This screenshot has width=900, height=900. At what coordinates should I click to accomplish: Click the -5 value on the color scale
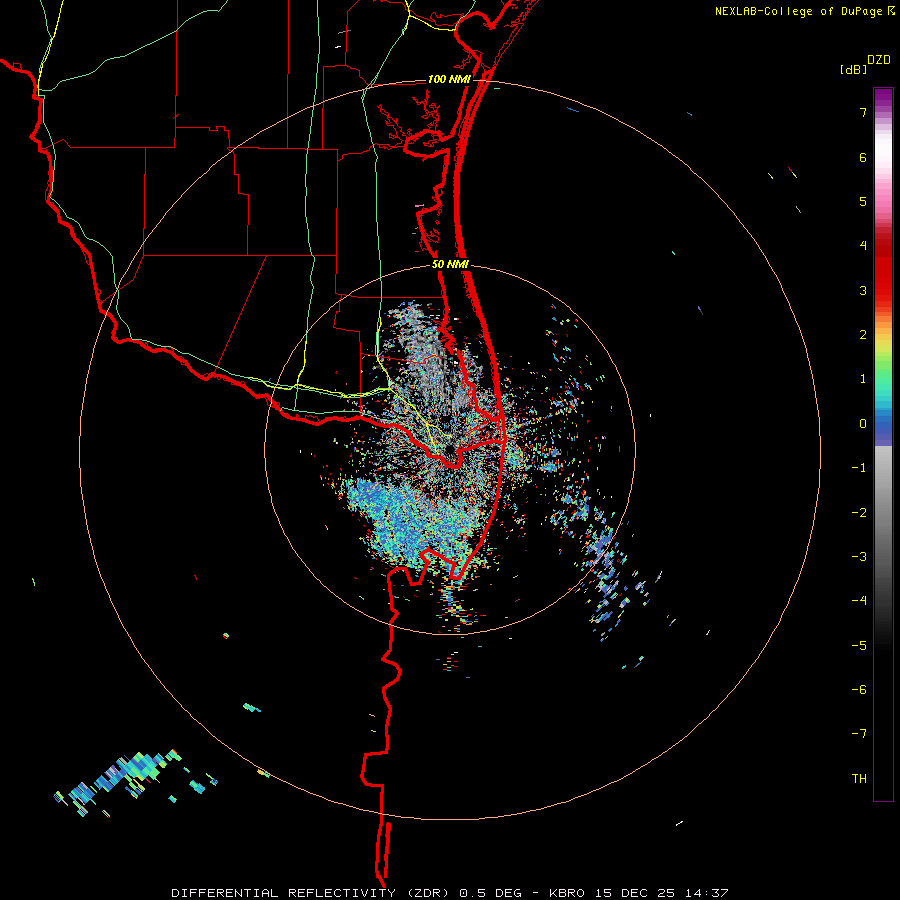(859, 645)
